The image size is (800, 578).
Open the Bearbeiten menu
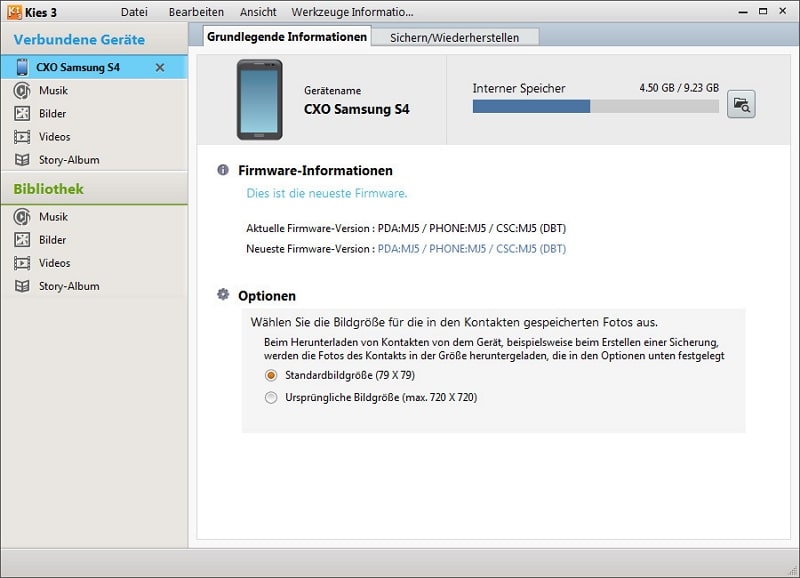[x=196, y=12]
